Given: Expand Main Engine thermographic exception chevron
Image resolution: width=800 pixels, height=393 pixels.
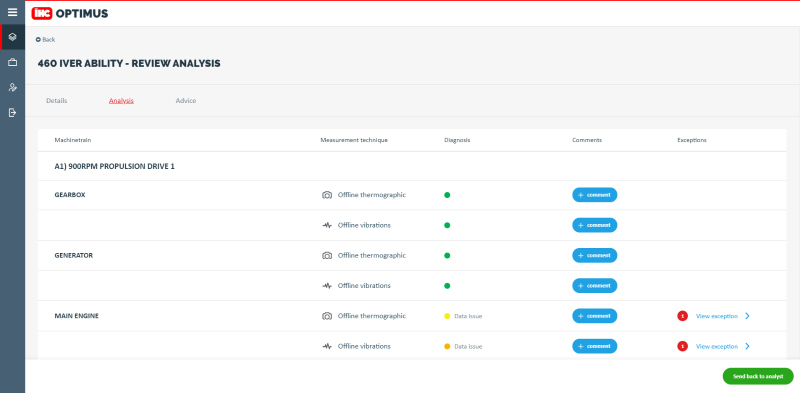Looking at the screenshot, I should pos(747,316).
